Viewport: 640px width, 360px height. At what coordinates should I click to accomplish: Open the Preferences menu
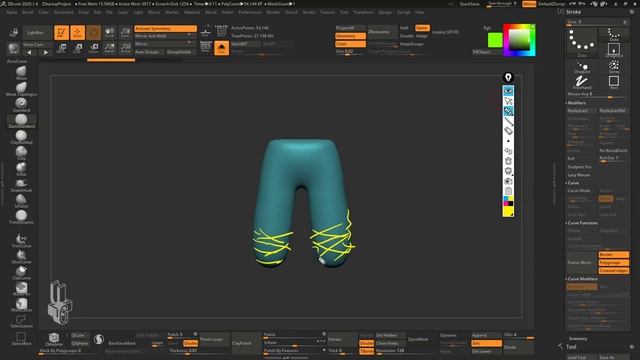point(250,12)
